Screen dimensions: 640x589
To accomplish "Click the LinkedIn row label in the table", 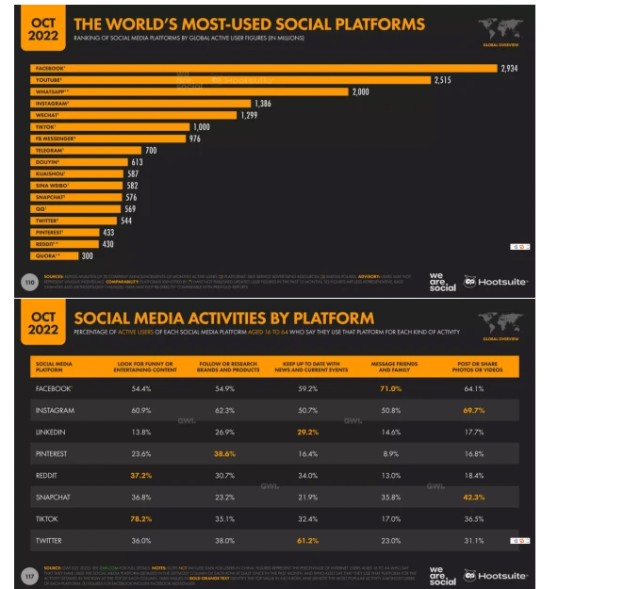I will click(x=51, y=432).
